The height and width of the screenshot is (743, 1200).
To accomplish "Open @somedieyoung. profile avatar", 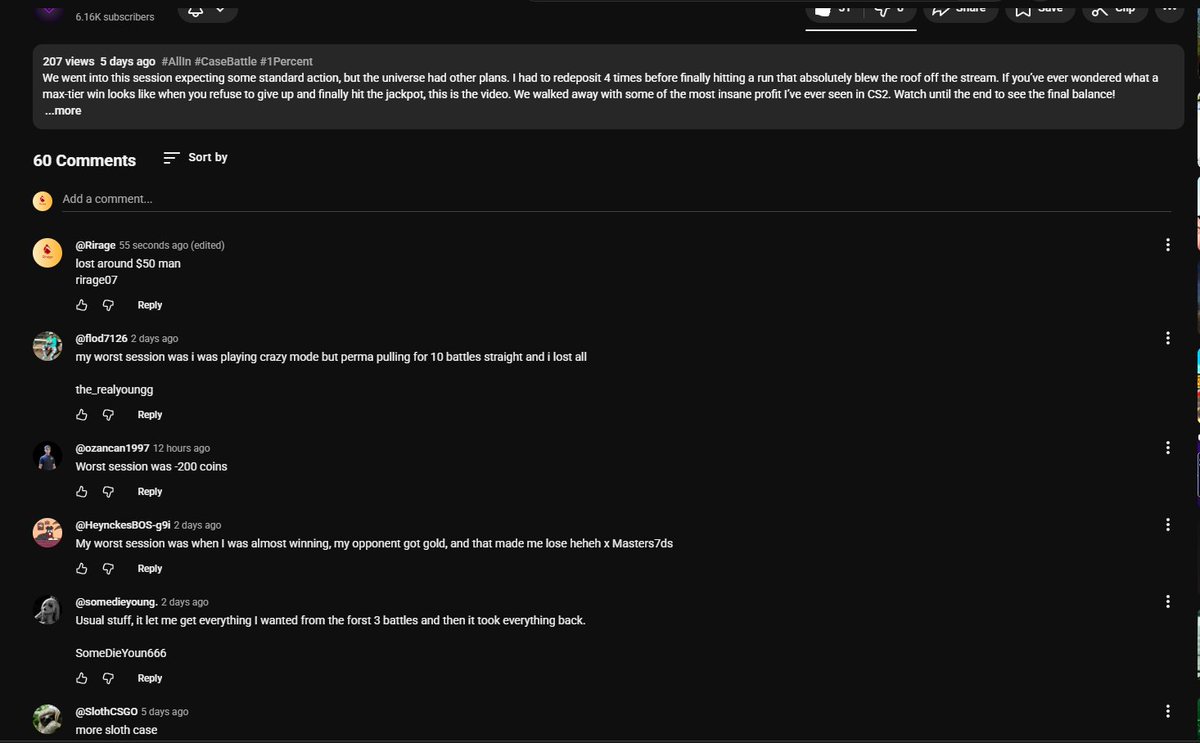I will (x=48, y=611).
